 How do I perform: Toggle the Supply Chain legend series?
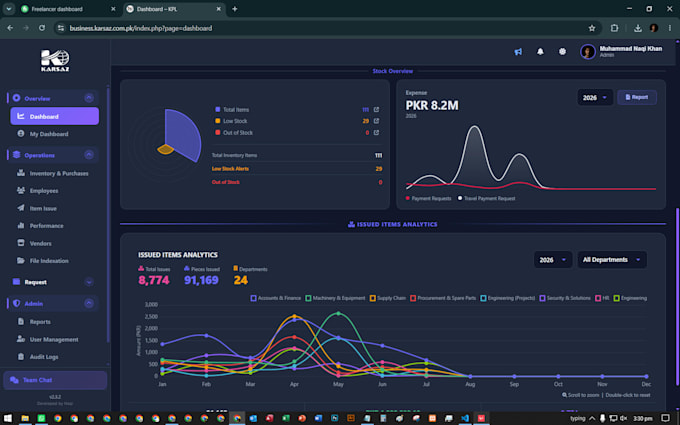click(388, 298)
